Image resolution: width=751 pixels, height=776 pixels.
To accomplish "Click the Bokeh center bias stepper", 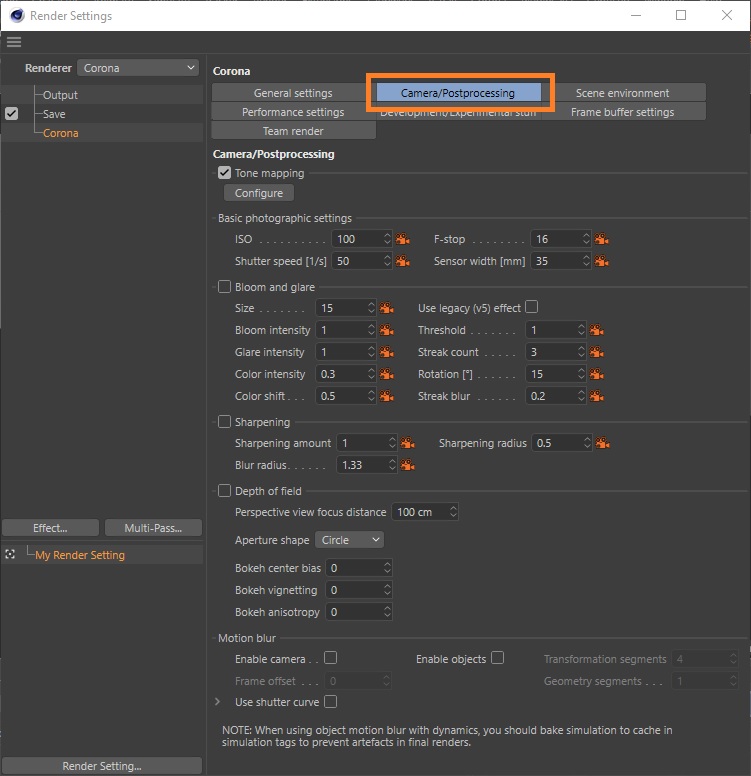I will 387,568.
